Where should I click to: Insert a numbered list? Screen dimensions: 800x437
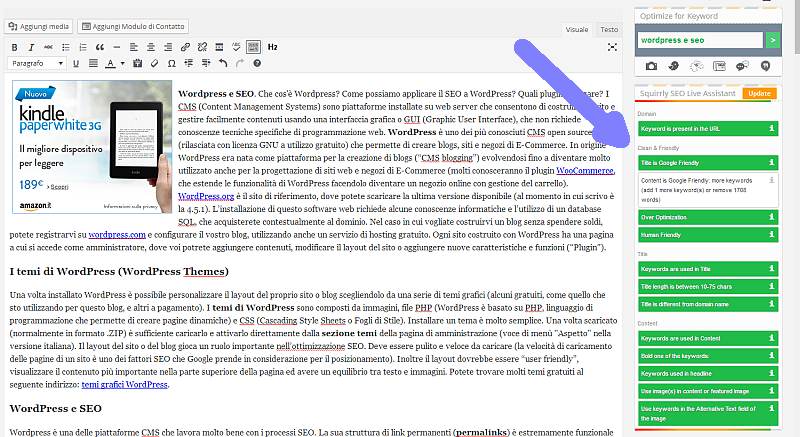click(83, 47)
